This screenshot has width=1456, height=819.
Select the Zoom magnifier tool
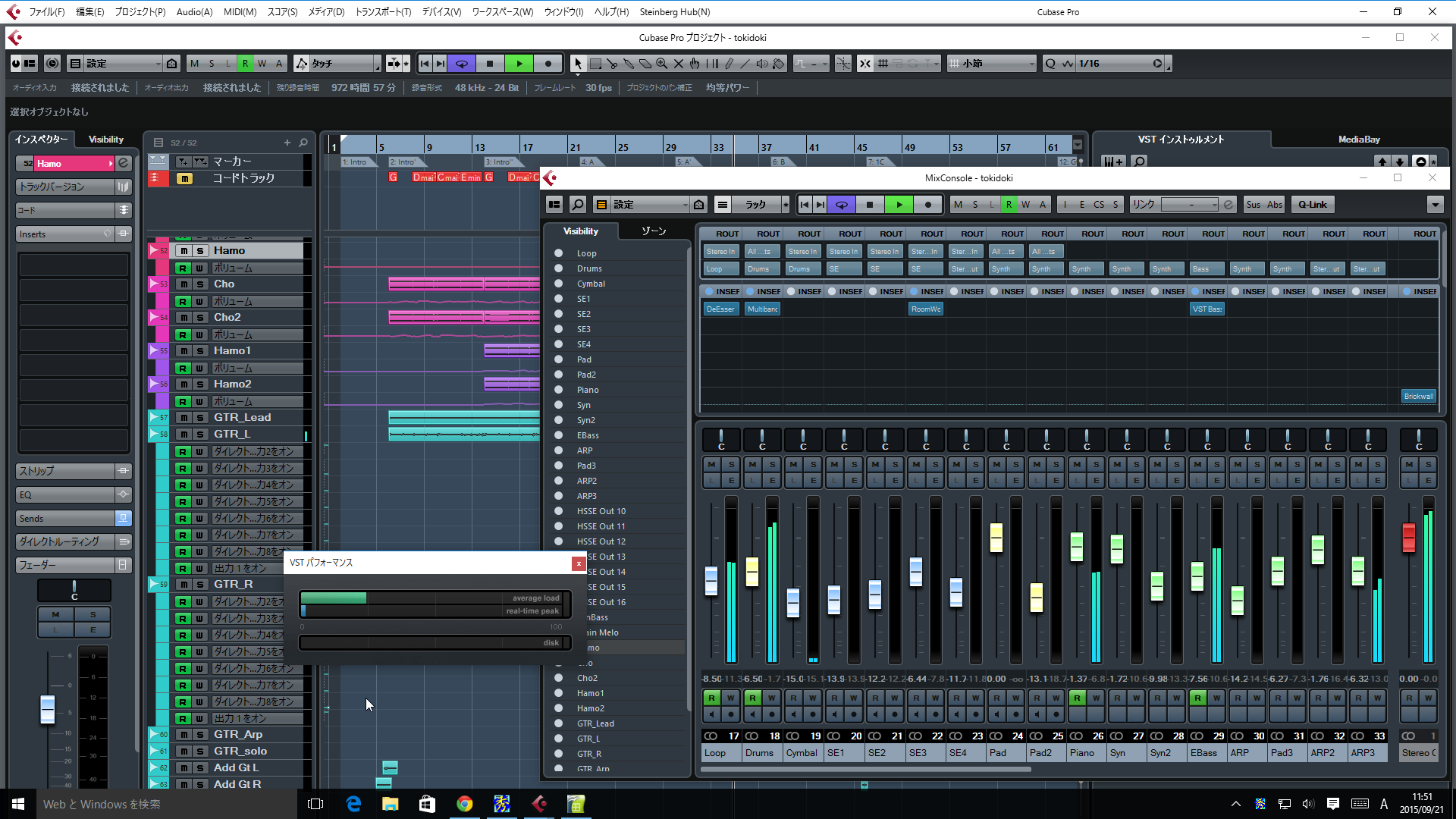tap(662, 64)
